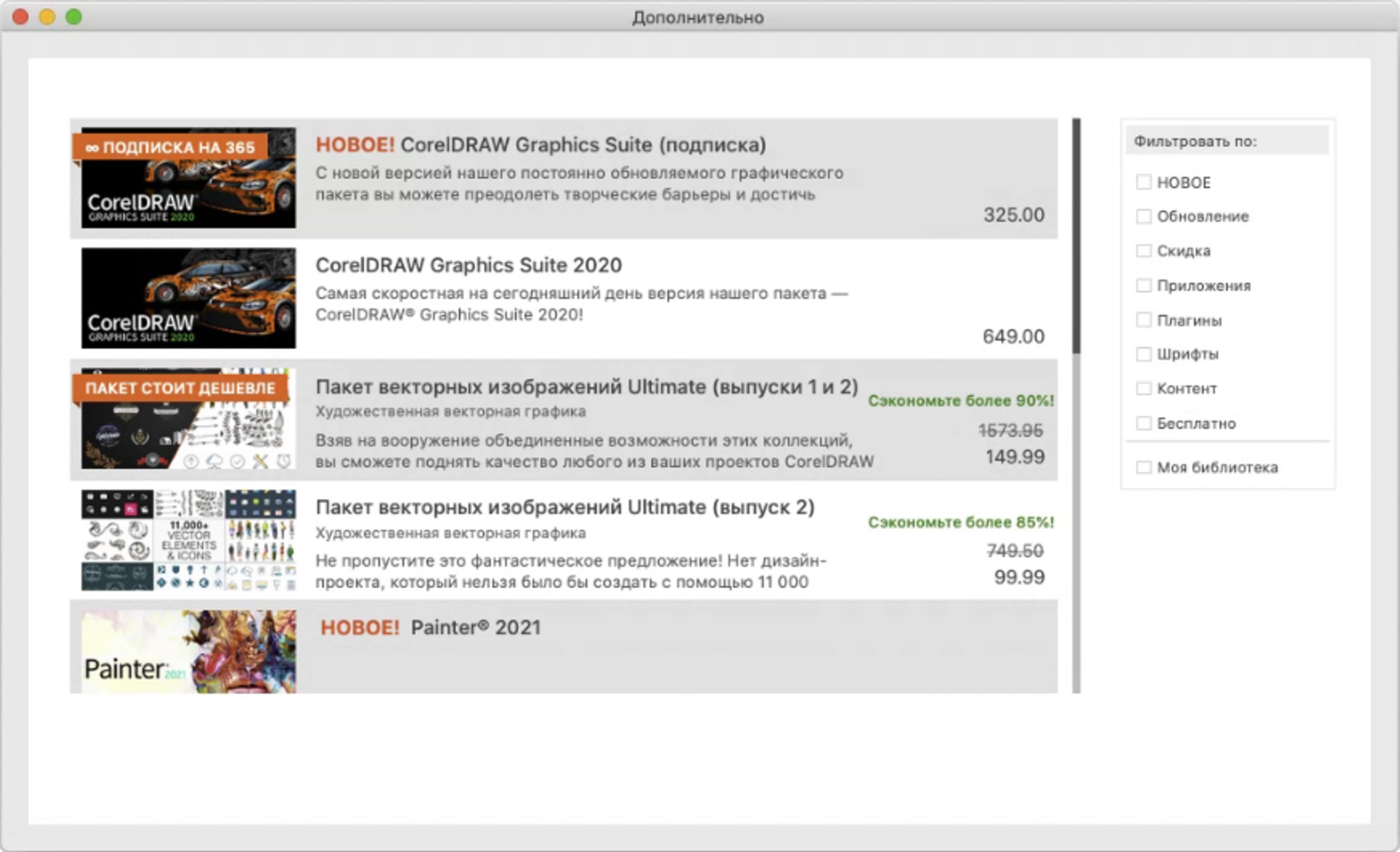This screenshot has height=852, width=1400.
Task: Click the description starting 'С новой версией нашего'
Action: tap(579, 183)
